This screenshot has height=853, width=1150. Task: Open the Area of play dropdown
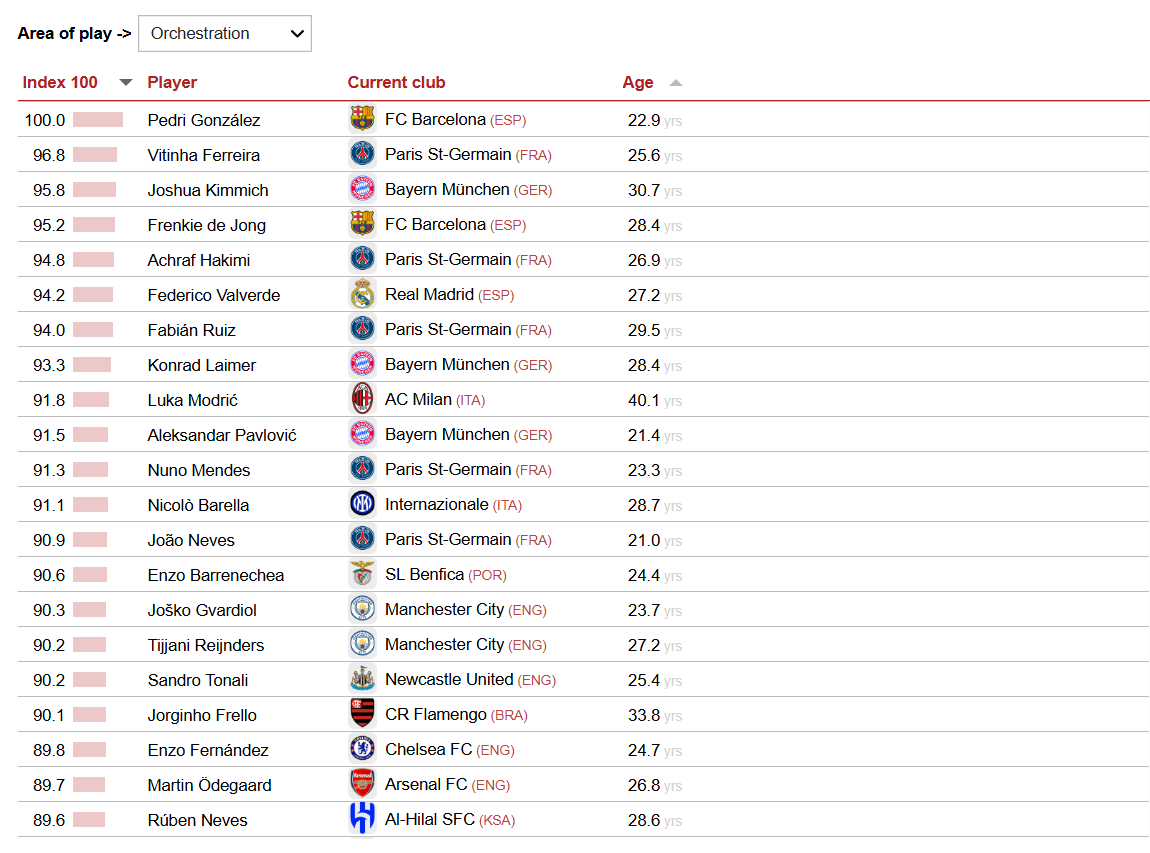pos(224,34)
